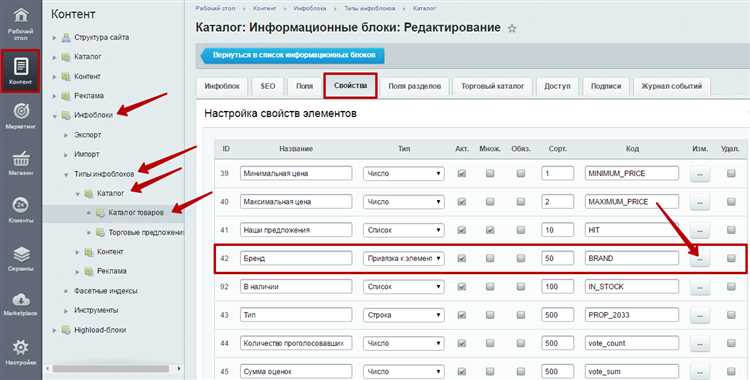Switch to Журнал событий tab
This screenshot has height=380, width=750.
[672, 87]
